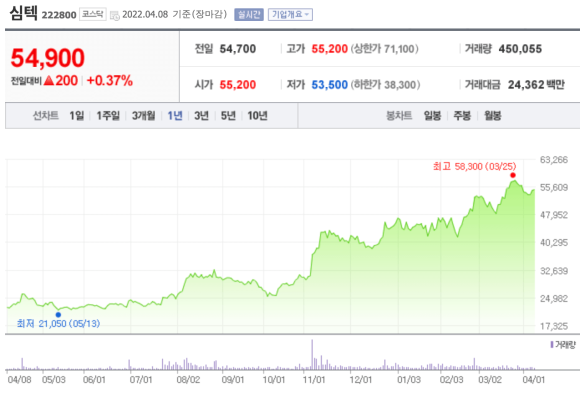Click the 거래량 legend in volume chart
The width and height of the screenshot is (580, 393).
point(563,345)
